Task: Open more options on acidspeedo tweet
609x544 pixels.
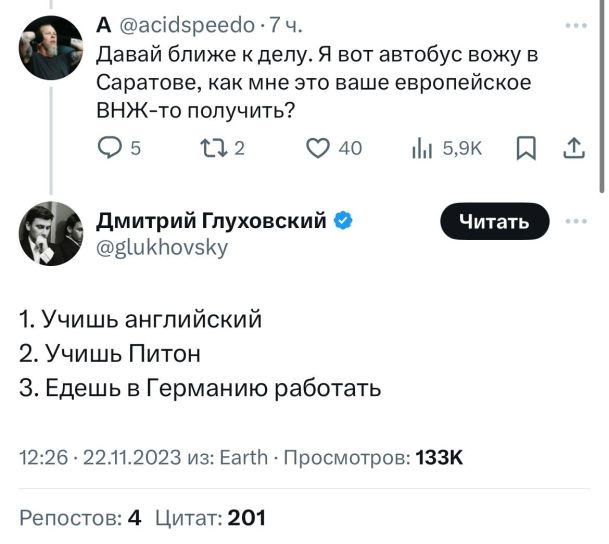Action: 572,26
